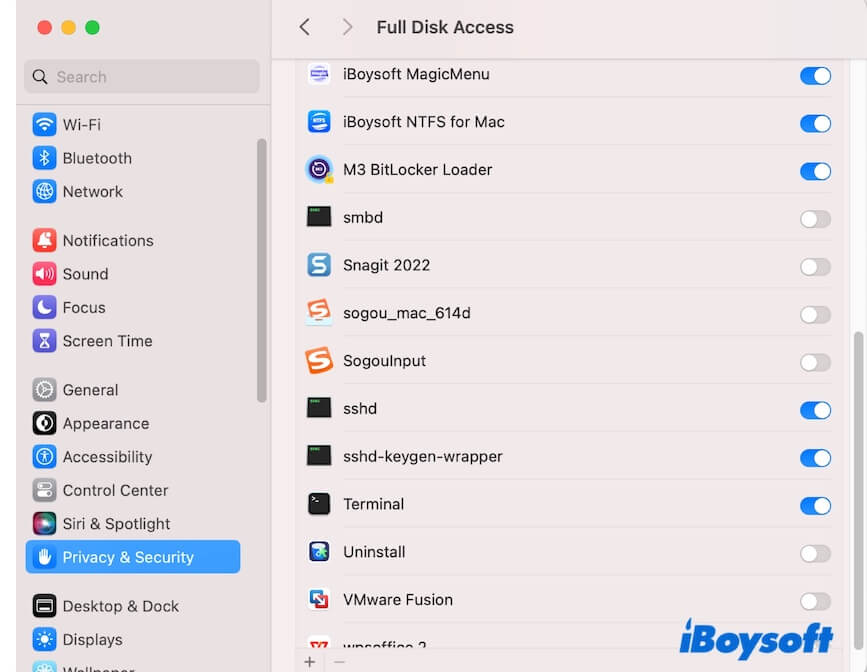This screenshot has height=672, width=867.
Task: Enable disk access for Uninstall app
Action: (x=815, y=553)
